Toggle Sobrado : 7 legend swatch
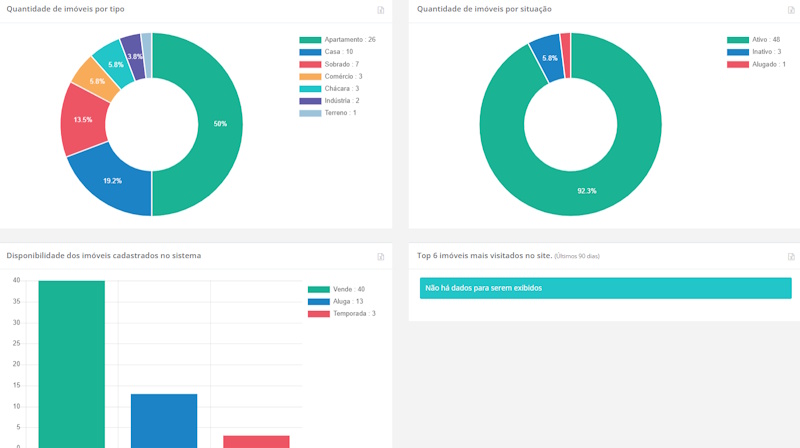 310,64
